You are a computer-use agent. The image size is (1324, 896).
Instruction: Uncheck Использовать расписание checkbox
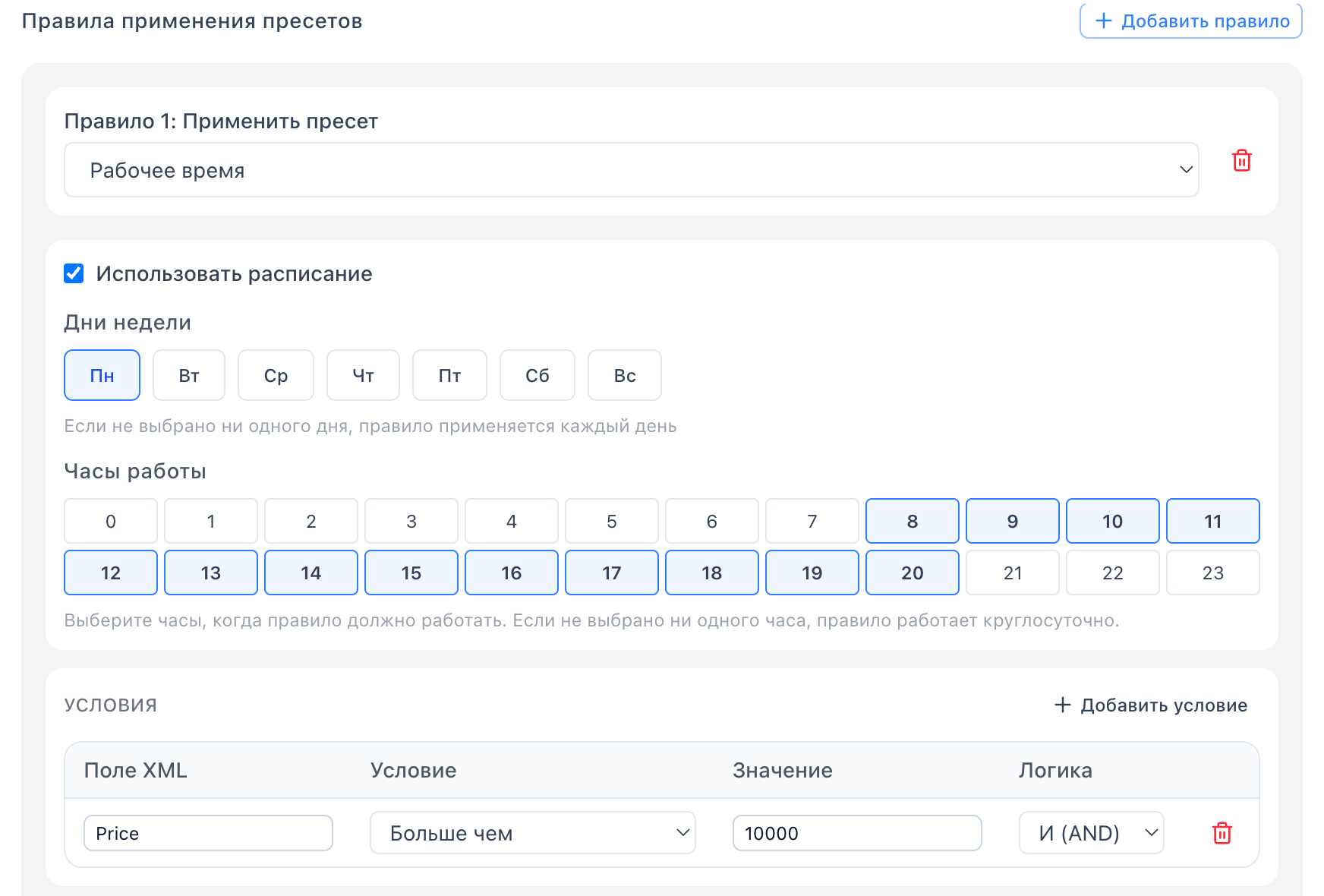click(74, 273)
